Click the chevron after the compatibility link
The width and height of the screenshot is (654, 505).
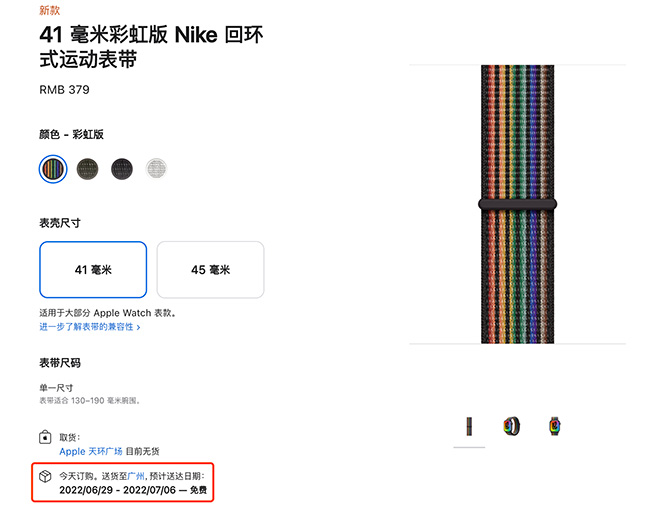point(138,327)
